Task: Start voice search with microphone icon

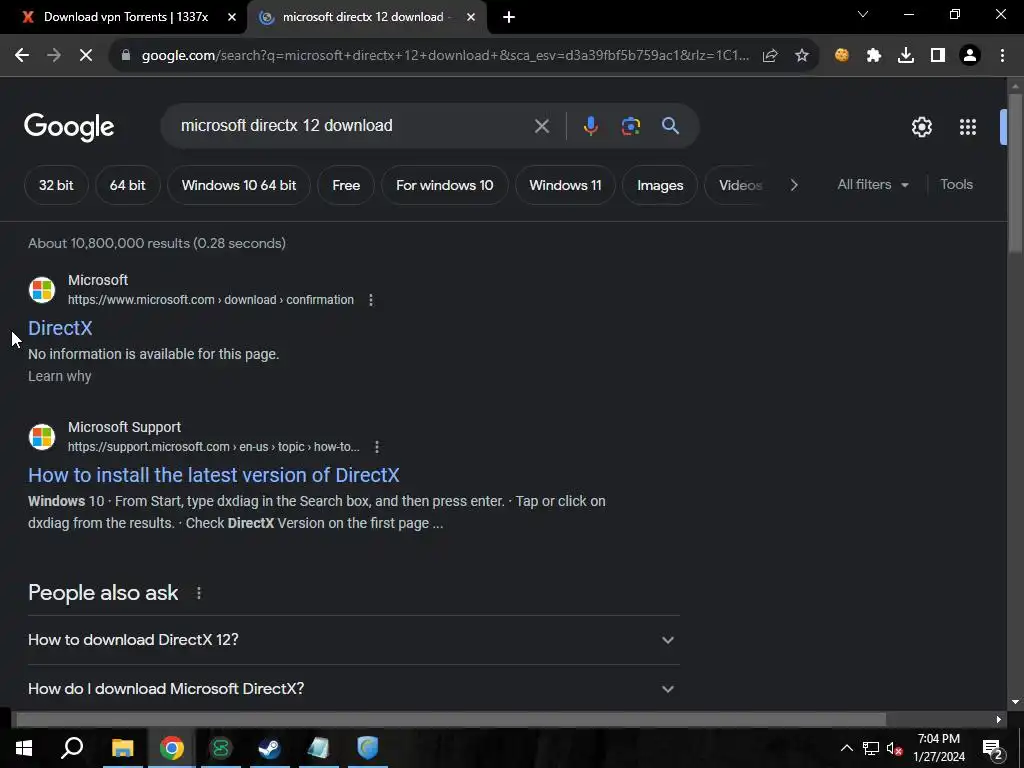Action: point(590,126)
